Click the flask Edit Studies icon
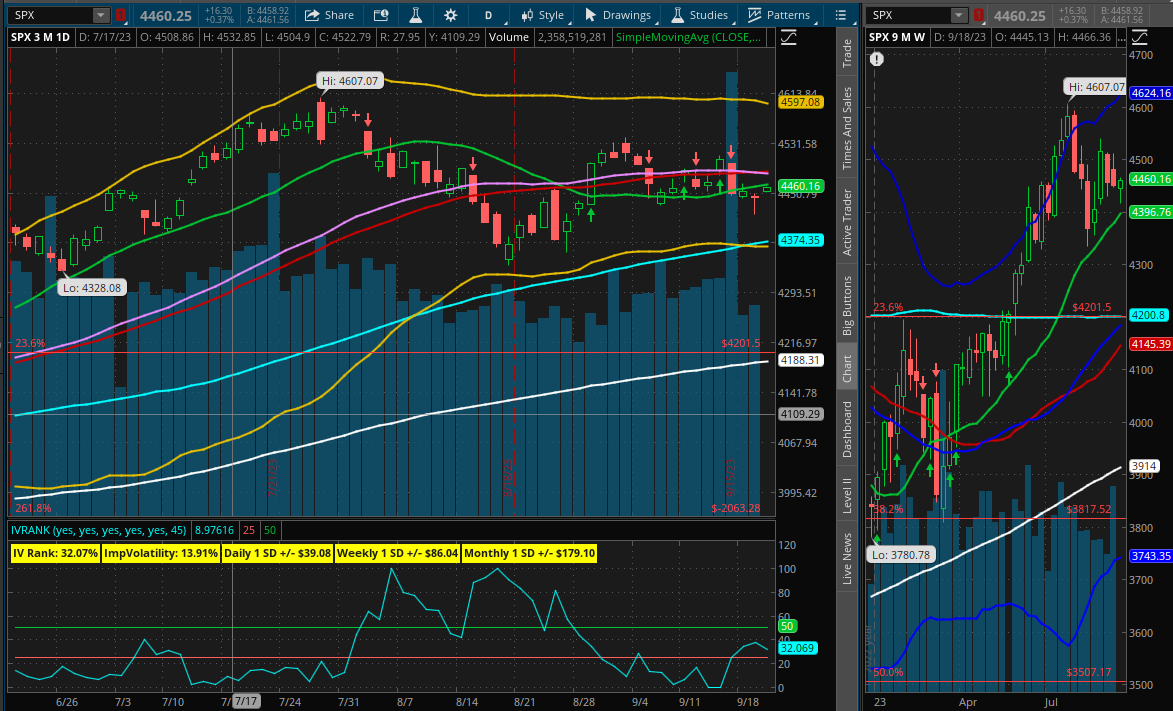 coord(417,15)
